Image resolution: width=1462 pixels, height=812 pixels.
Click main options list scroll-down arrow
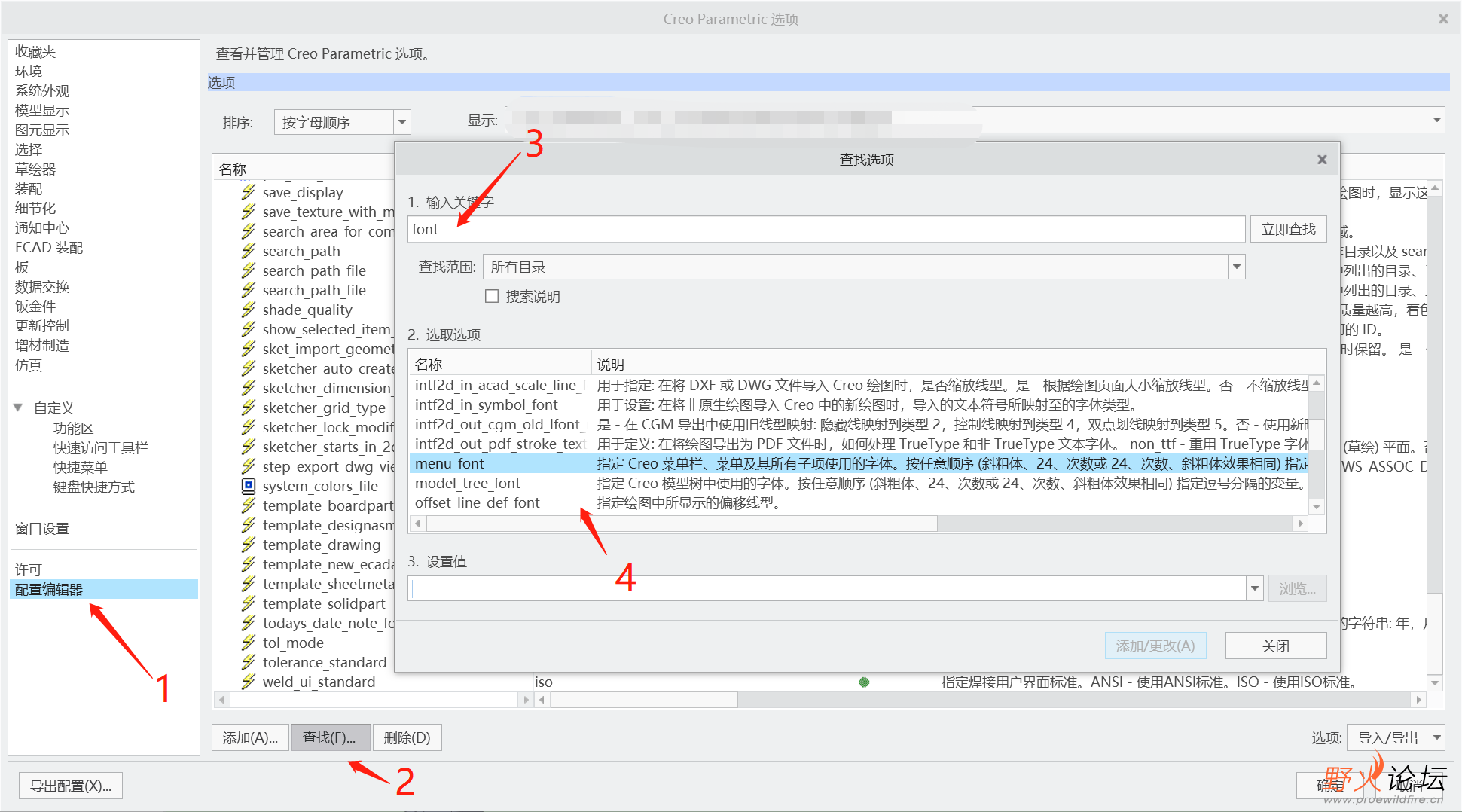[1435, 682]
